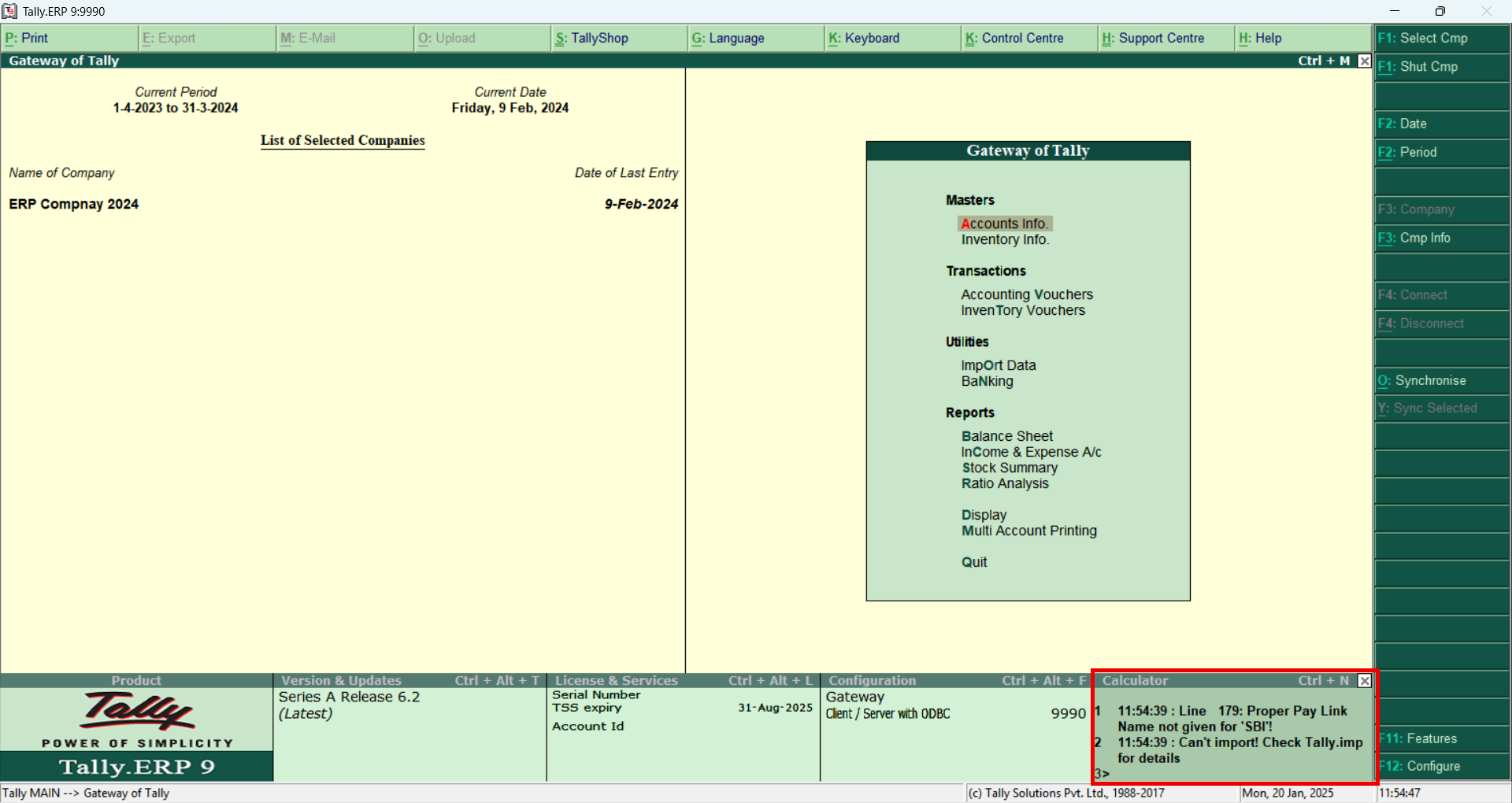Click F4: Disconnect button
1512x803 pixels.
point(1442,324)
